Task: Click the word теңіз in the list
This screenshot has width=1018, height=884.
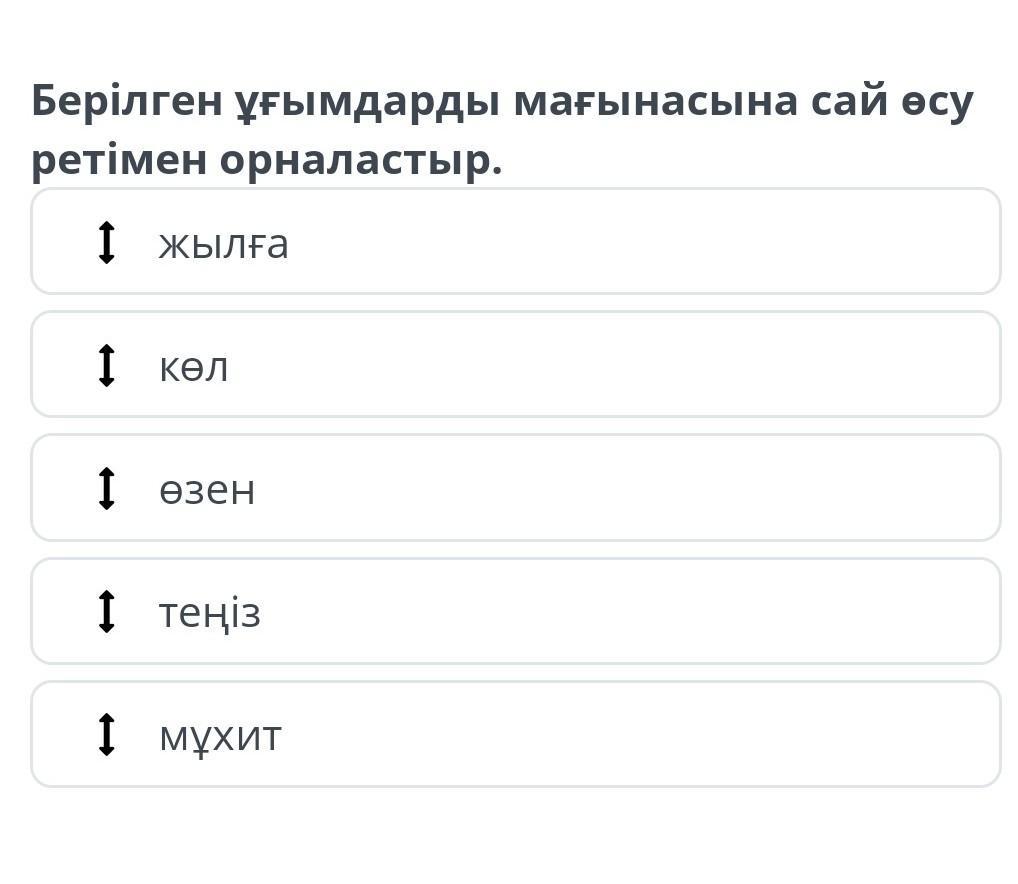Action: click(209, 613)
